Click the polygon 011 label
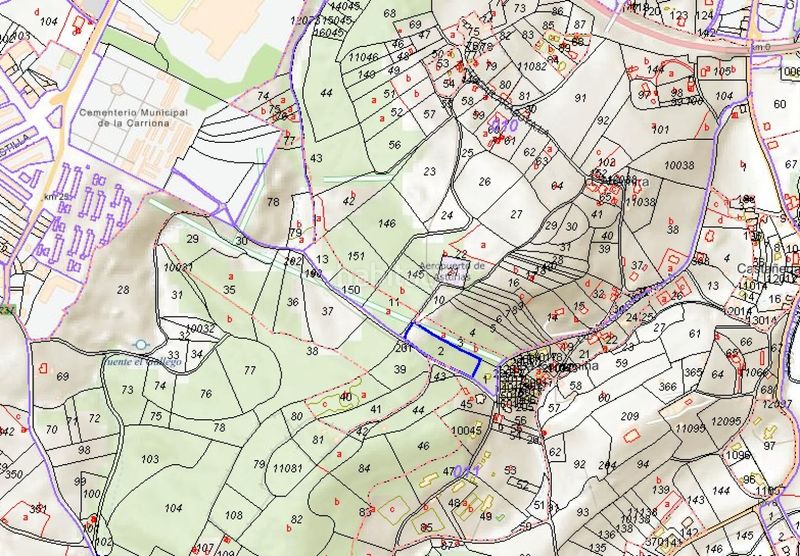The image size is (800, 556). click(x=466, y=471)
